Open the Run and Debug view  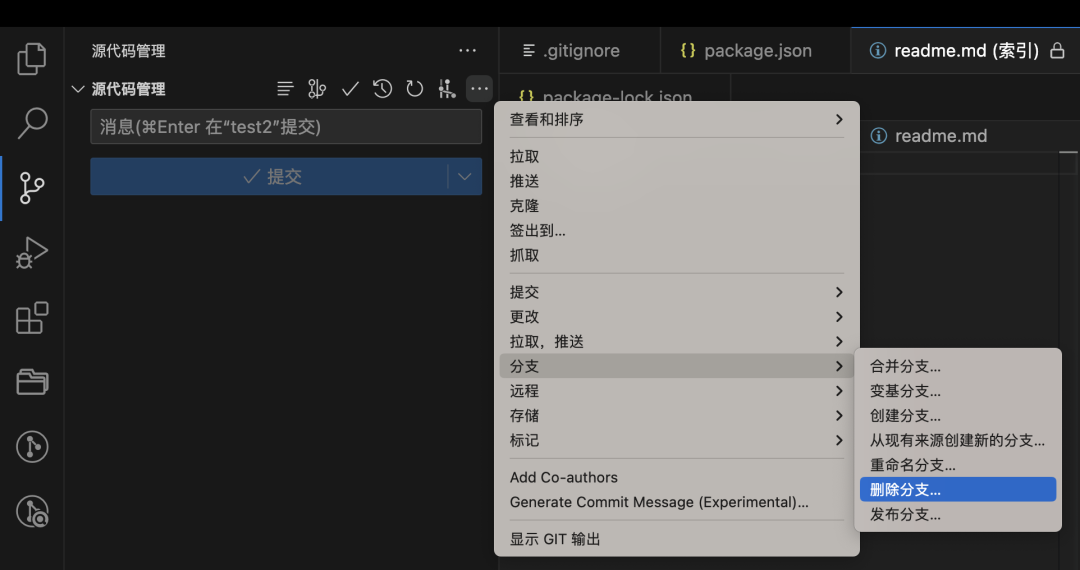[32, 253]
